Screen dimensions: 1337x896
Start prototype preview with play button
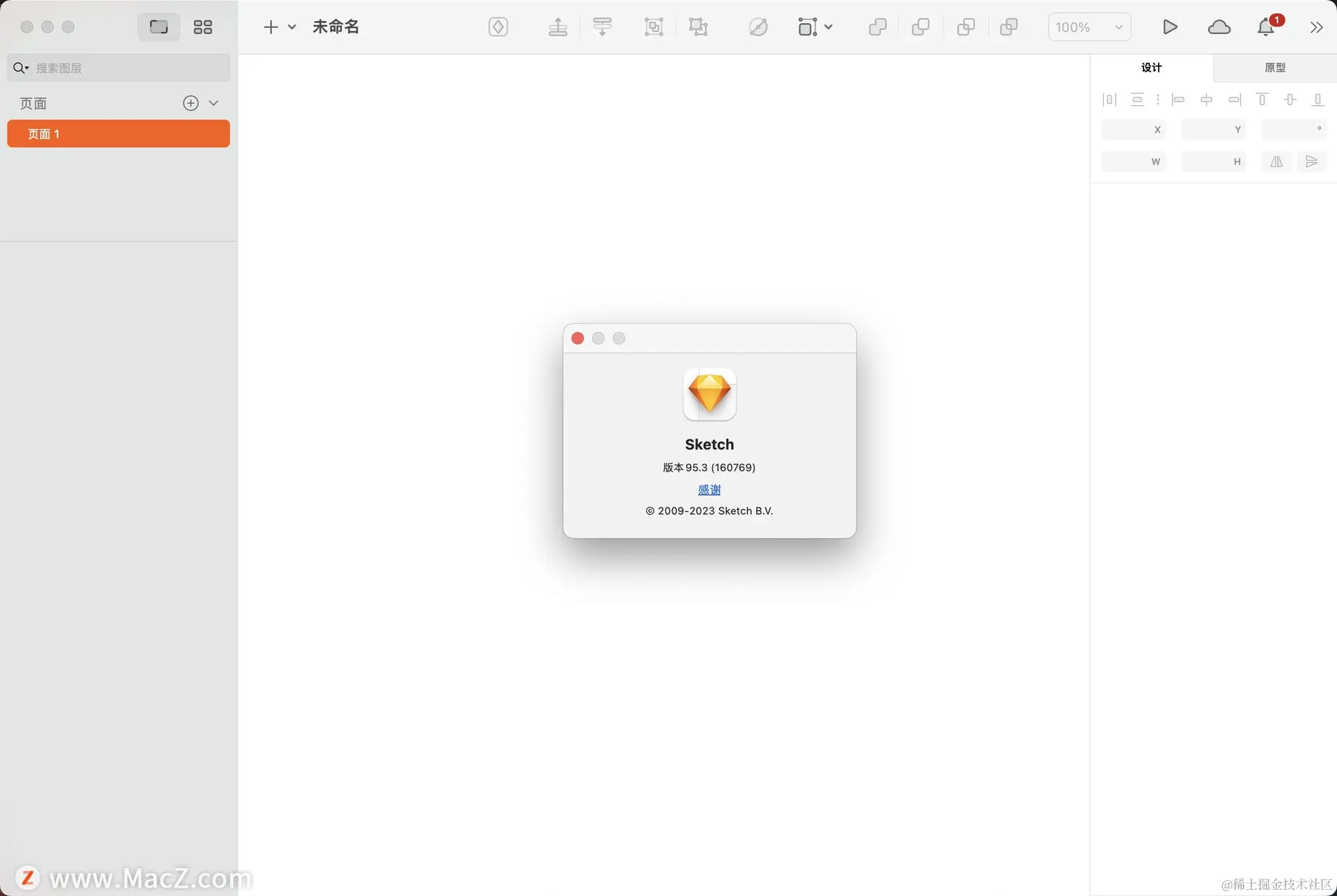coord(1170,27)
